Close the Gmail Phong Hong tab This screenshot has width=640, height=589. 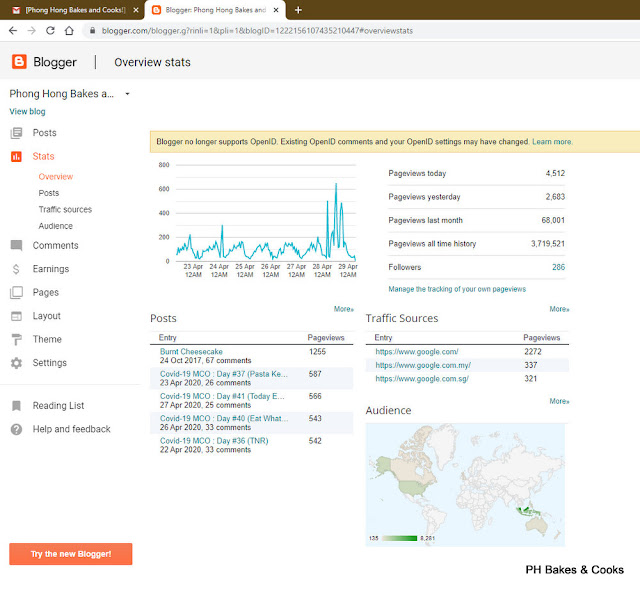point(136,10)
